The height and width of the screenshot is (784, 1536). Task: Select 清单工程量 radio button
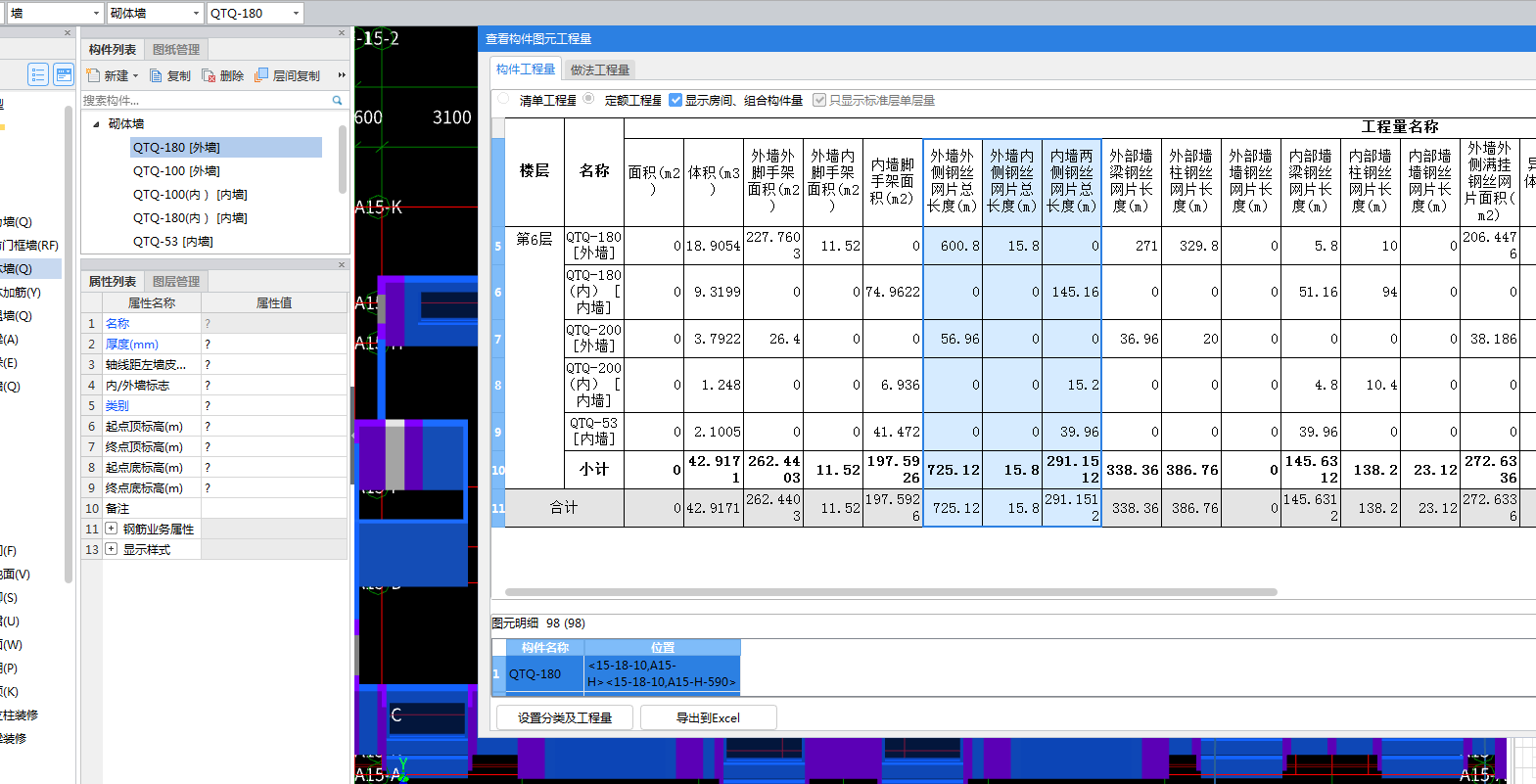click(x=503, y=99)
